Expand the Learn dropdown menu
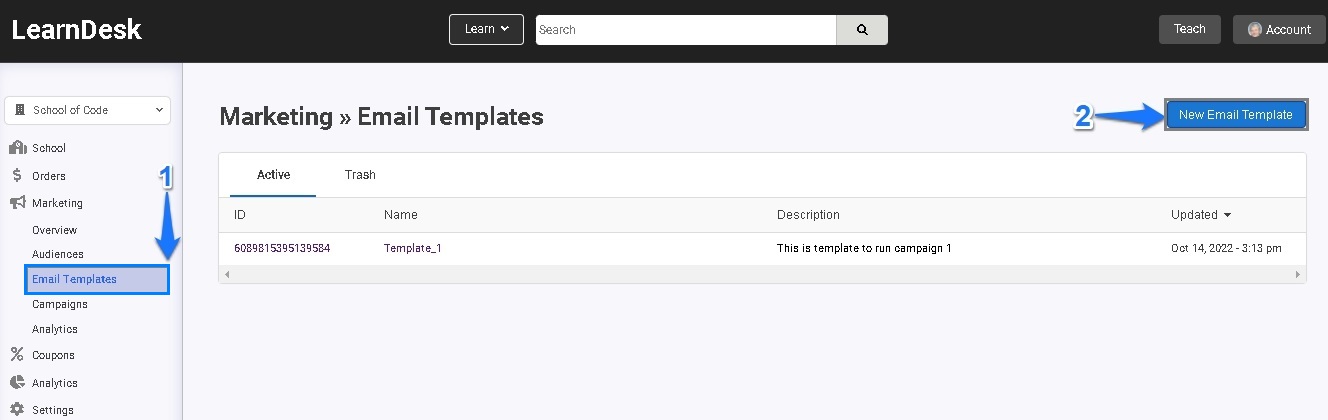The width and height of the screenshot is (1328, 420). pos(486,29)
